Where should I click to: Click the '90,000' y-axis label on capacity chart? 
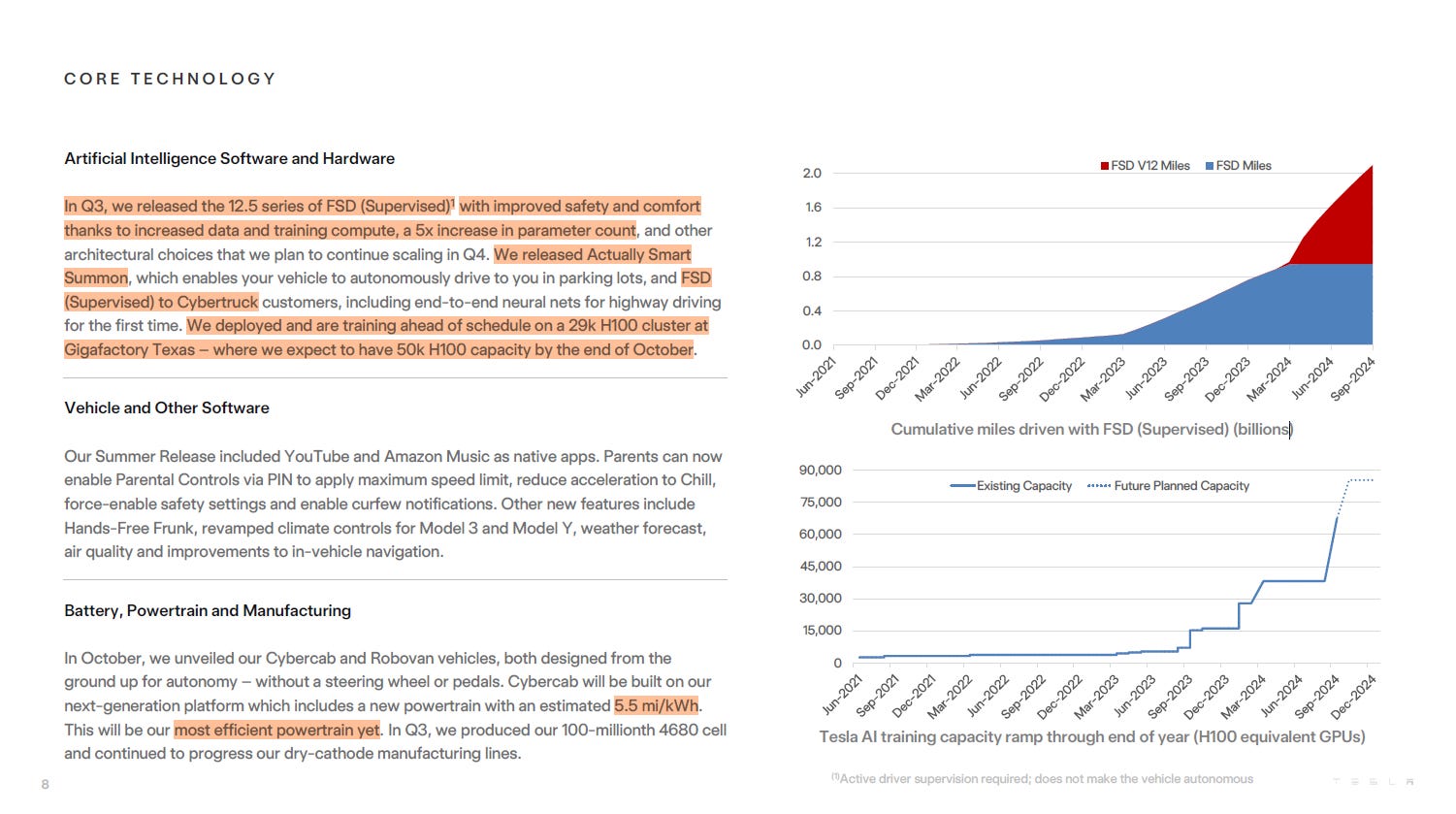820,470
